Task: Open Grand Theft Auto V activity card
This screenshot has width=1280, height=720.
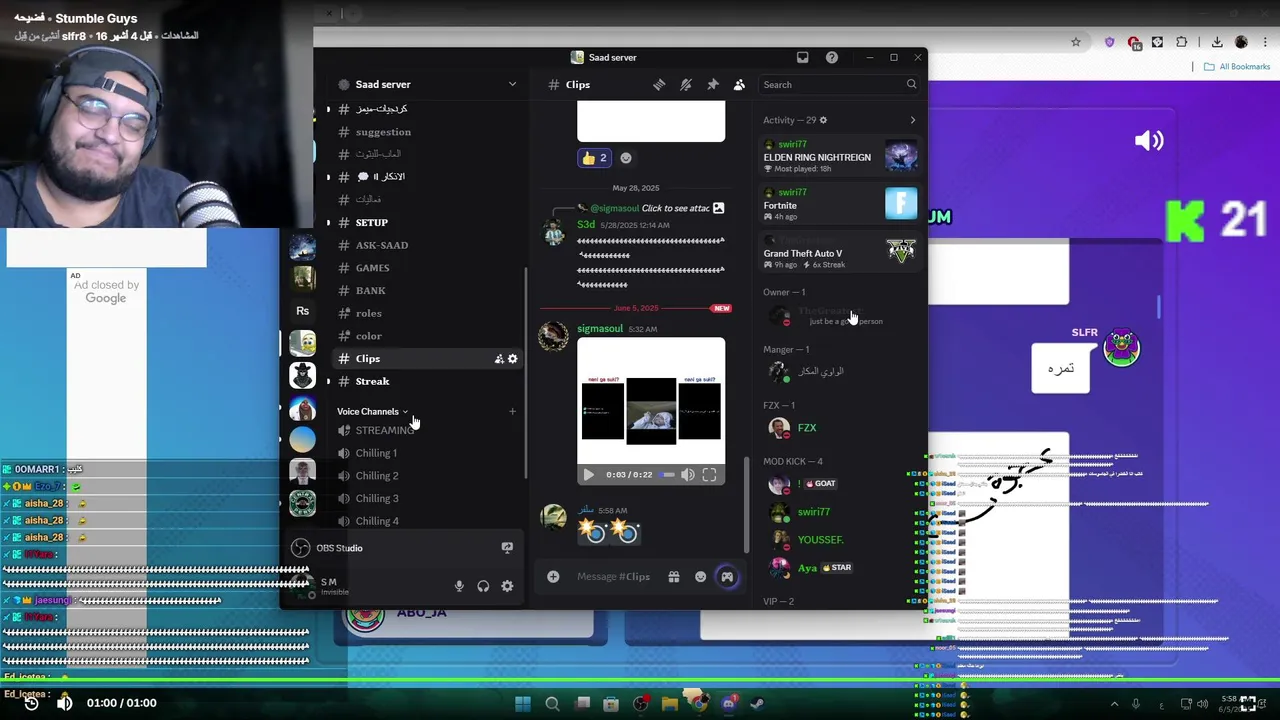Action: 840,253
